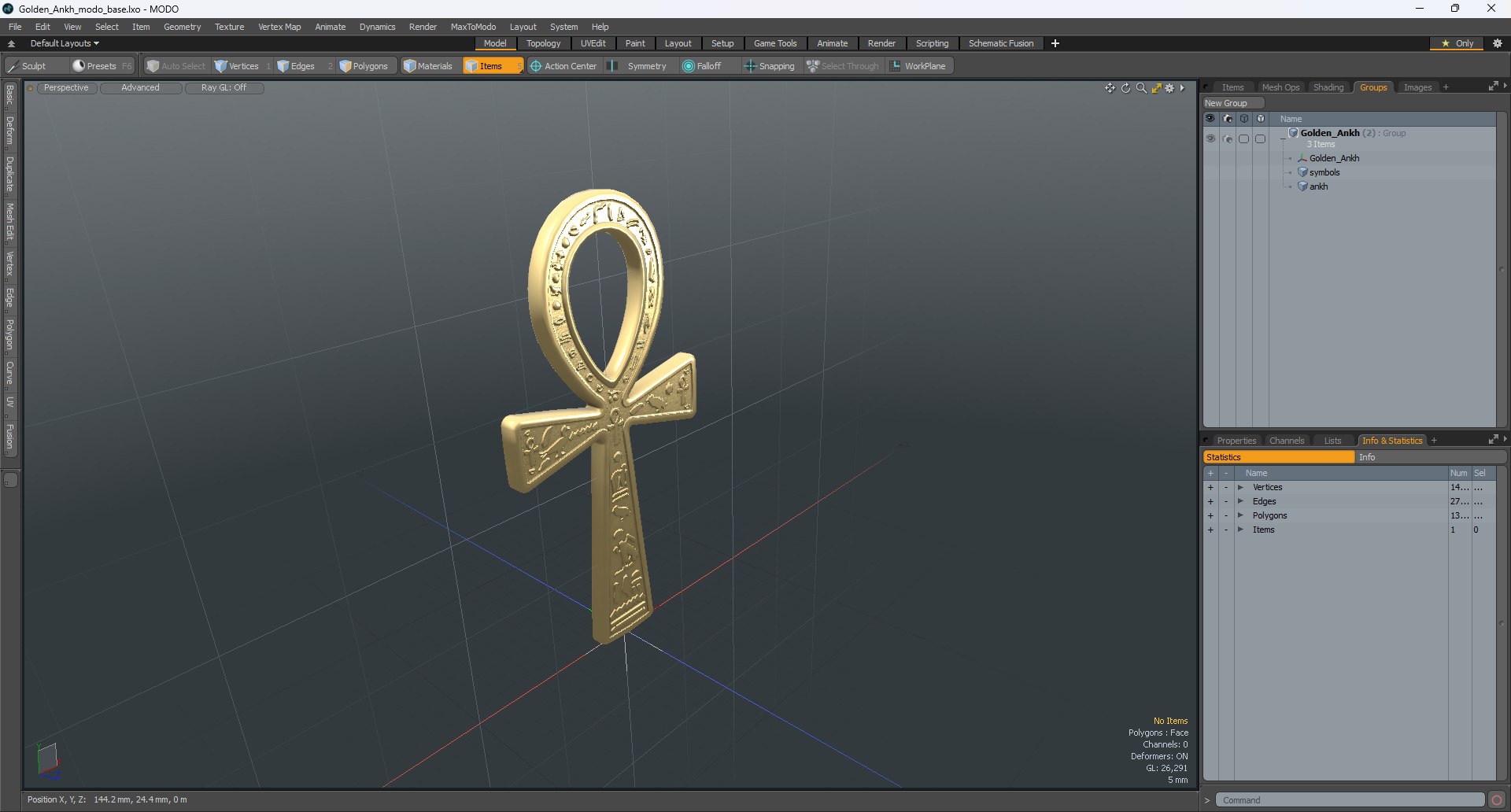
Task: Toggle the second cube checkbox of Golden_Ankh group
Action: click(x=1260, y=138)
